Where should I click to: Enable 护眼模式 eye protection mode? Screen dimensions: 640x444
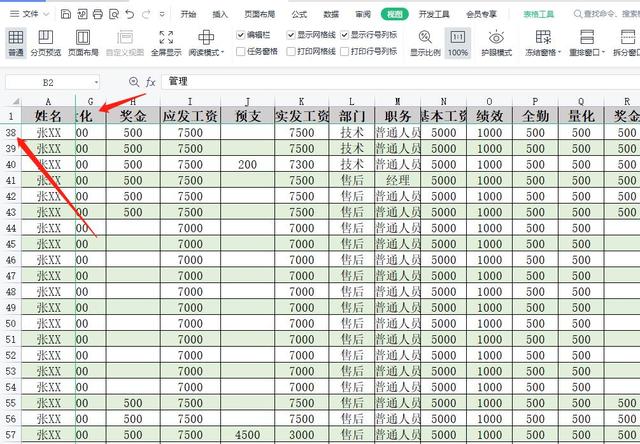point(496,43)
